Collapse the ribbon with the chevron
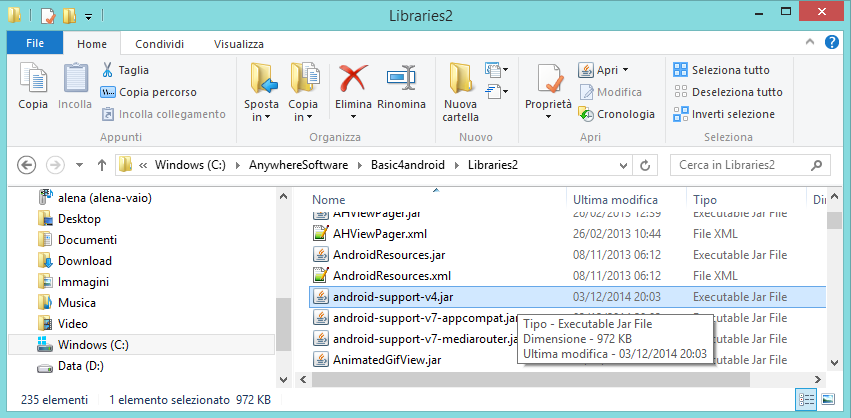The width and height of the screenshot is (851, 418). [810, 42]
